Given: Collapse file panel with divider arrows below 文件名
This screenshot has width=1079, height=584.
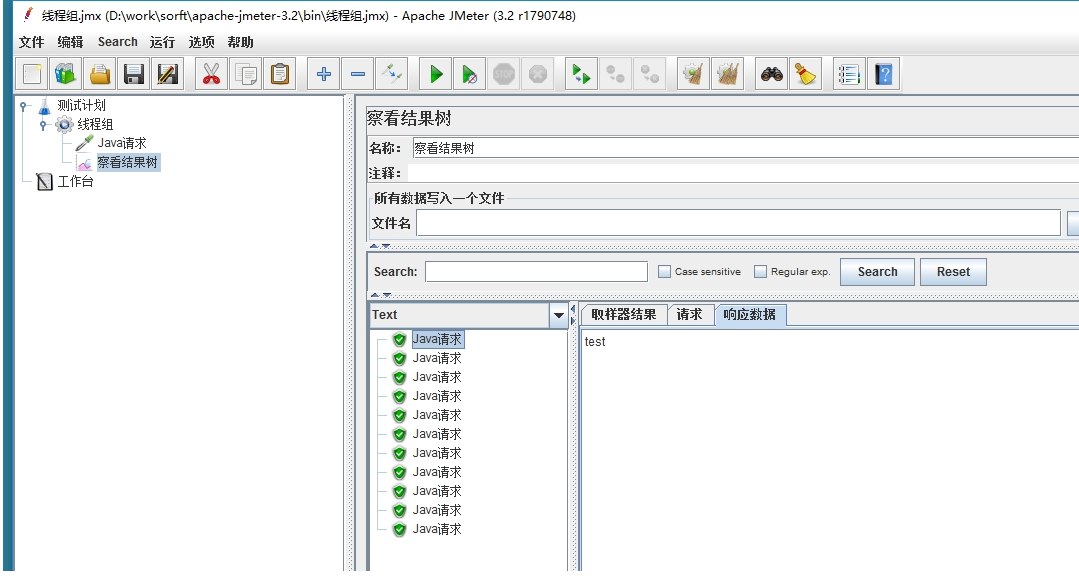Looking at the screenshot, I should (380, 246).
